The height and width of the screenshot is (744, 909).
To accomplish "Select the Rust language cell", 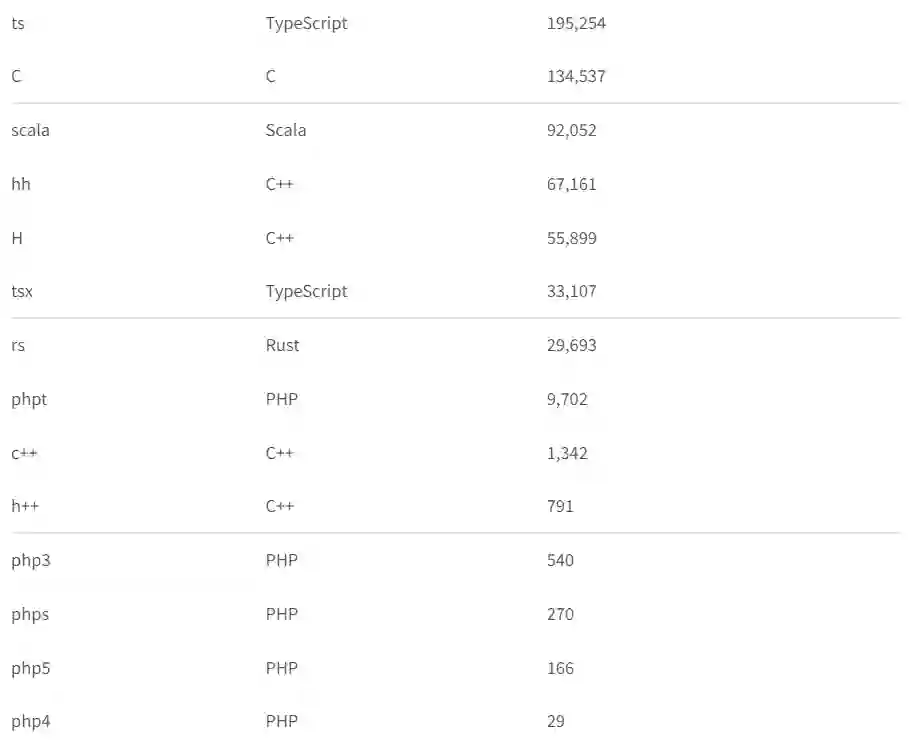I will point(282,345).
